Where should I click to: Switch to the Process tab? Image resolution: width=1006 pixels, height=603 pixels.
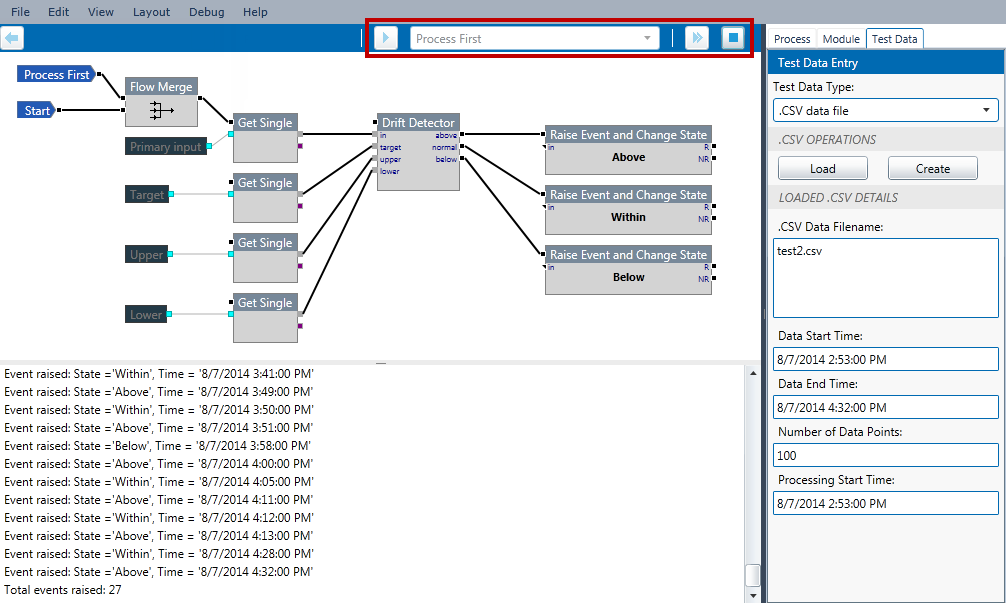tap(792, 39)
